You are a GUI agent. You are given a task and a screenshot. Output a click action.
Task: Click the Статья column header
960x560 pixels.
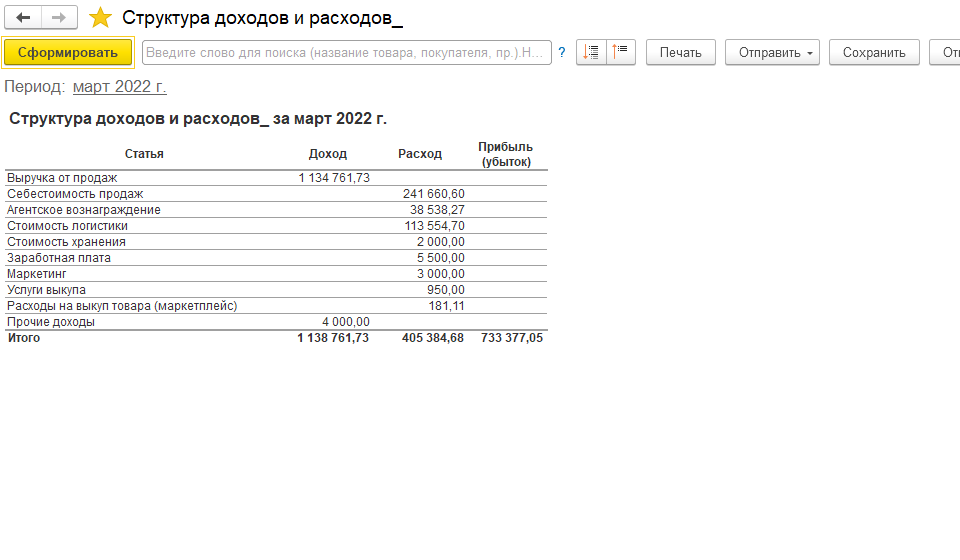pos(144,154)
